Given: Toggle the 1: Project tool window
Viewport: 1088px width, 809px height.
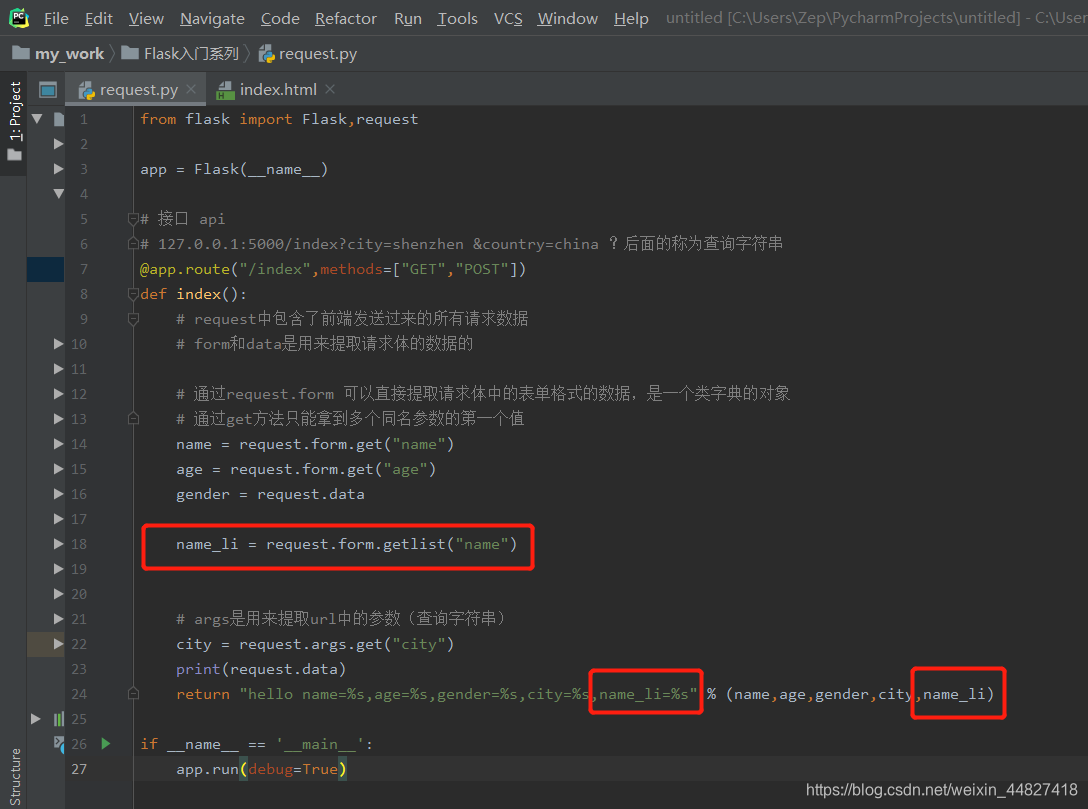Looking at the screenshot, I should pyautogui.click(x=15, y=111).
